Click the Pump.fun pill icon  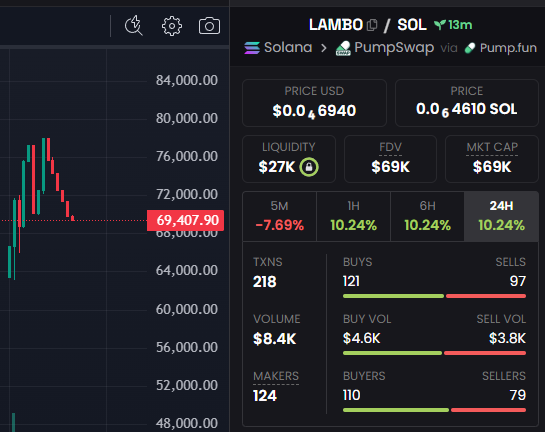[470, 48]
